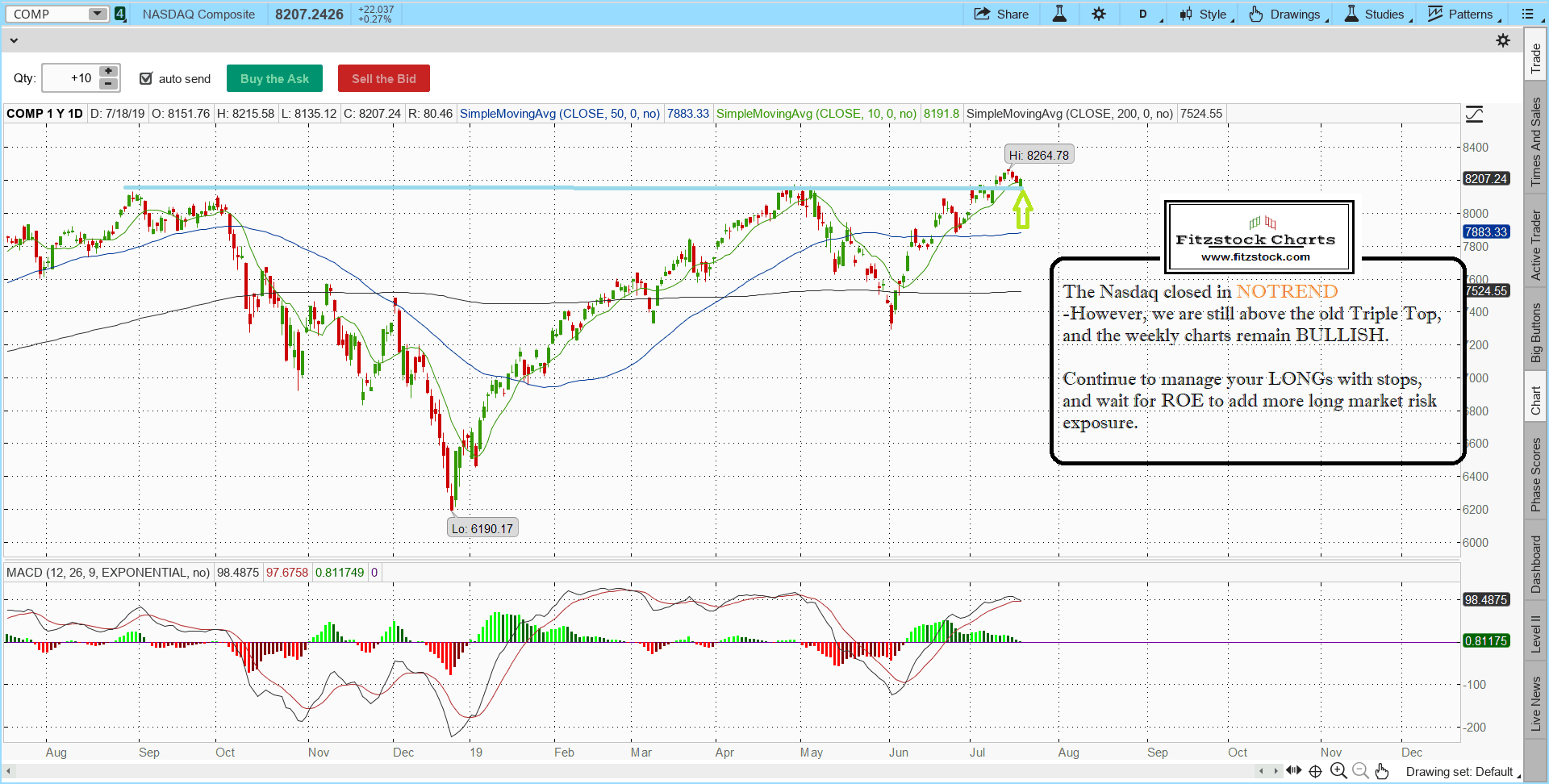
Task: Open chart settings gear in blue toolbar
Action: click(x=1099, y=14)
